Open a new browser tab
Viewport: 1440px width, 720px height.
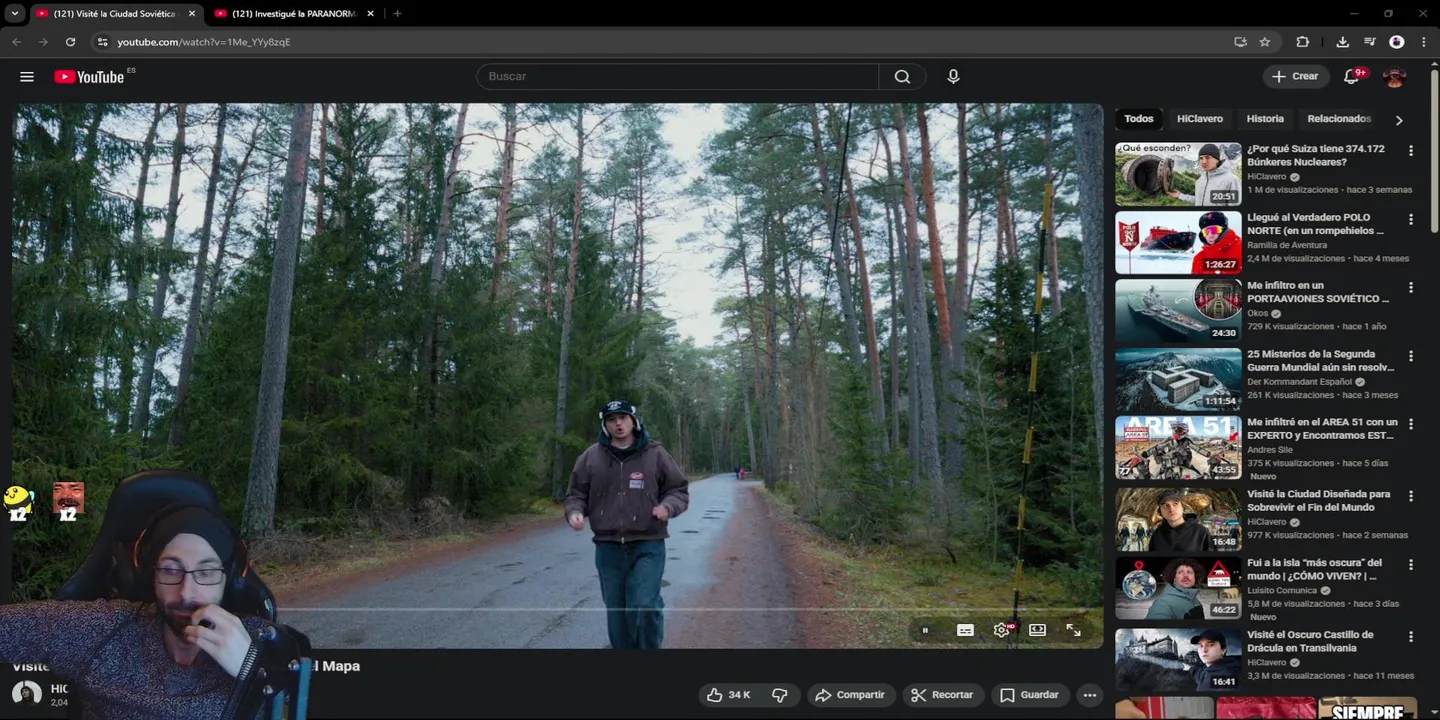click(x=397, y=14)
